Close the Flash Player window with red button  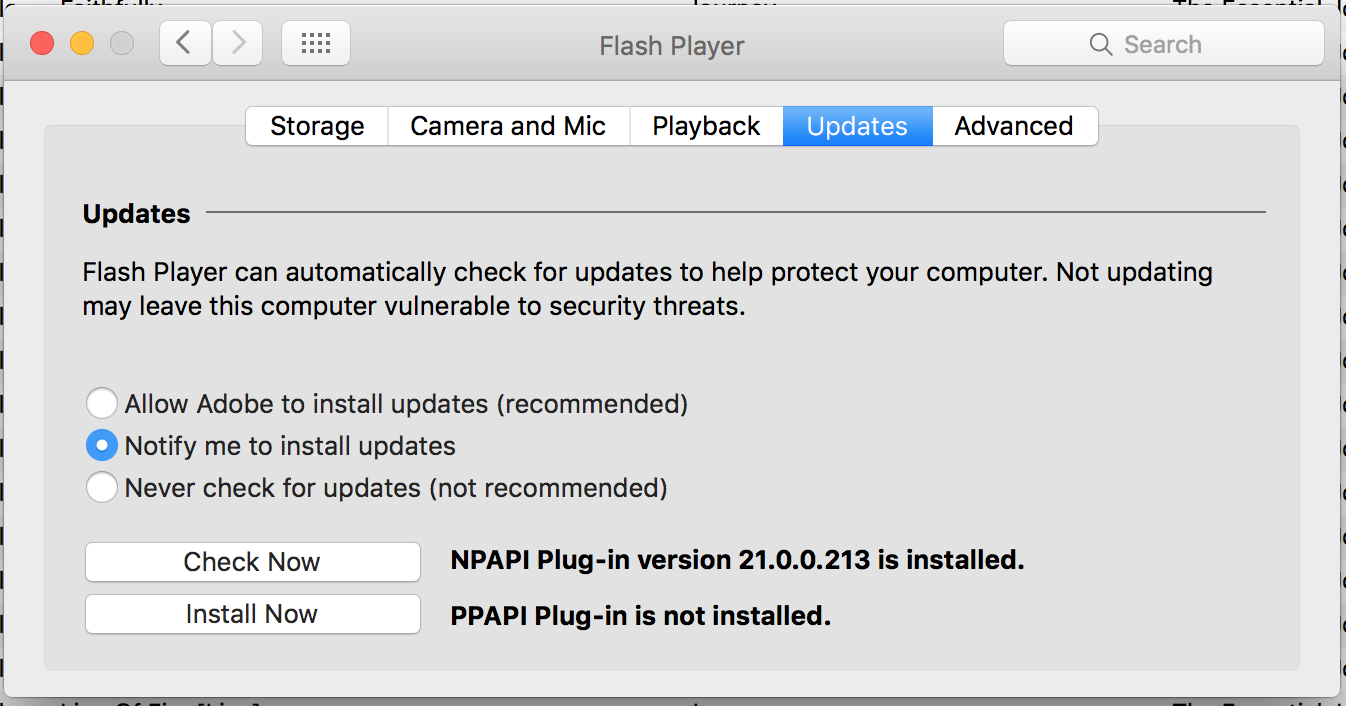(x=42, y=44)
